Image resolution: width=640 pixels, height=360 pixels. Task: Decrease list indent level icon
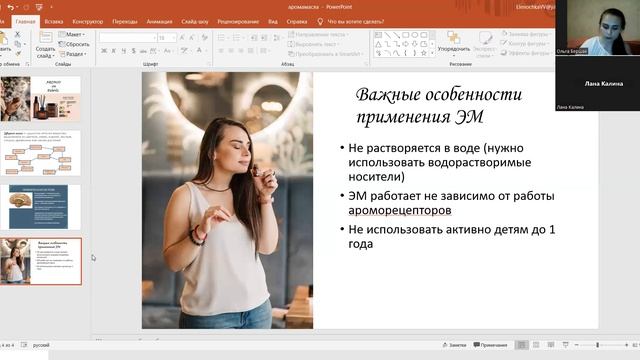[254, 38]
